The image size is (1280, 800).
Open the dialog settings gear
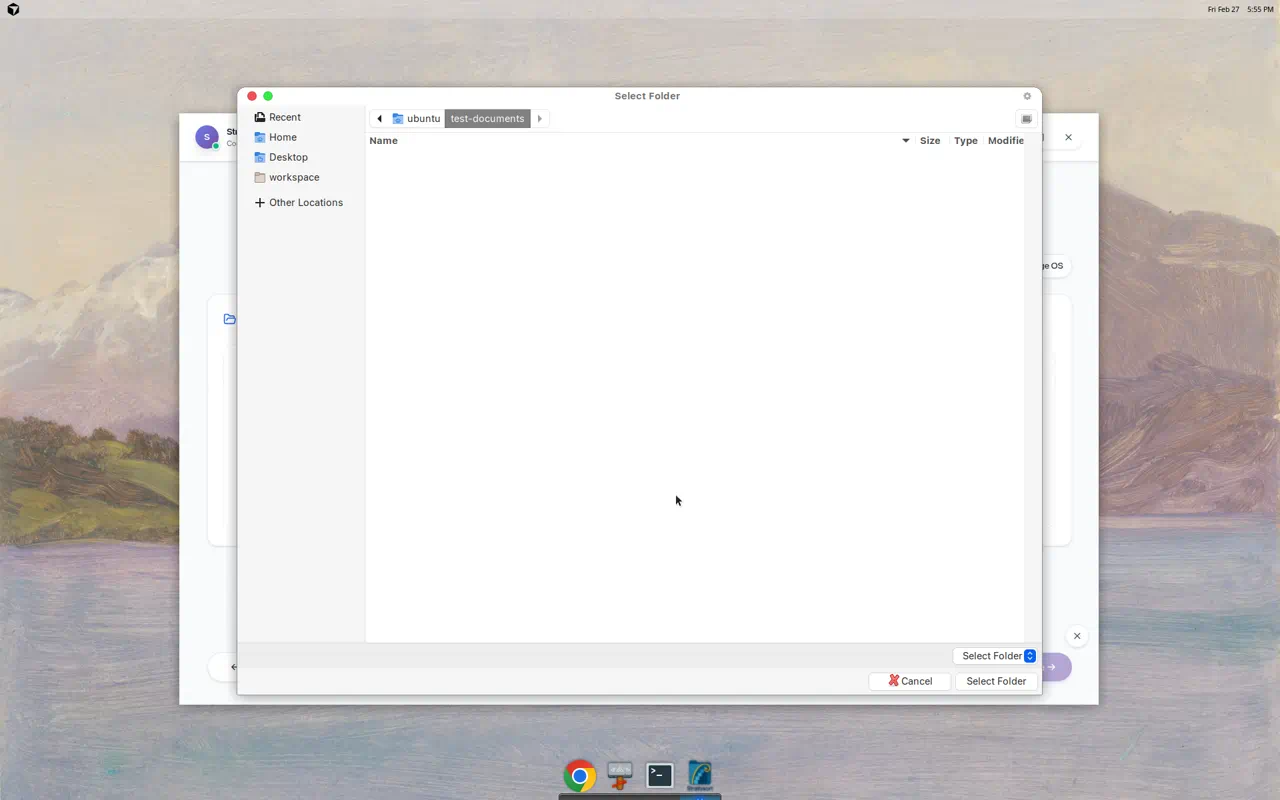click(x=1027, y=96)
